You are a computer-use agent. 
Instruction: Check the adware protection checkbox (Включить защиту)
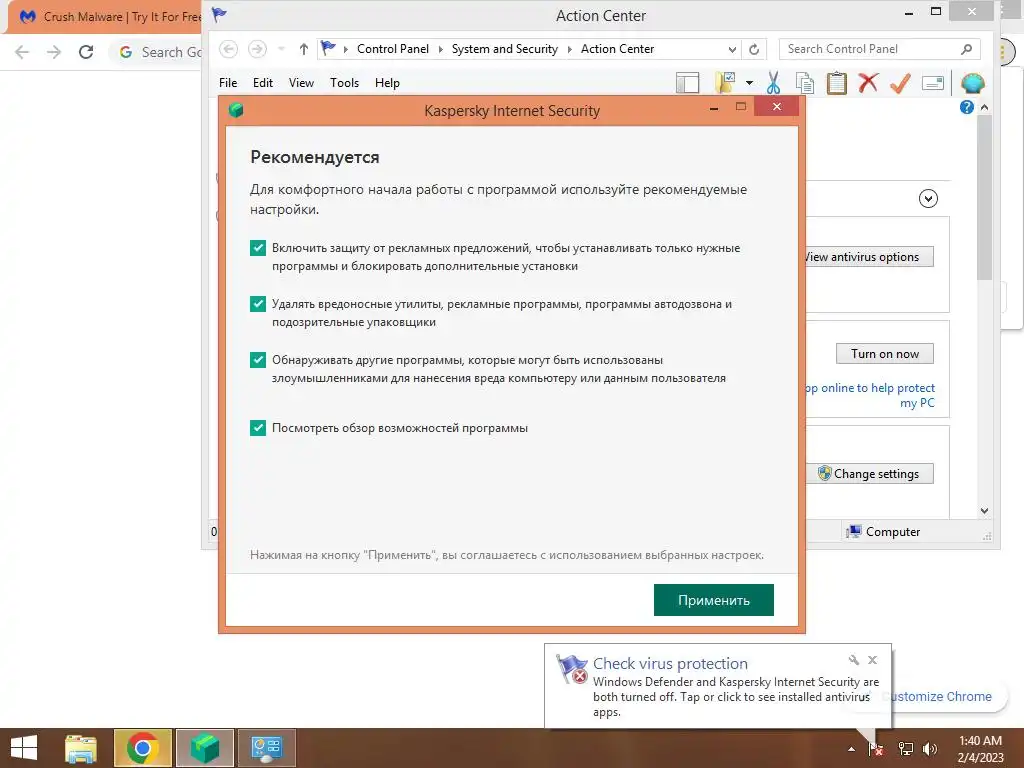[258, 248]
